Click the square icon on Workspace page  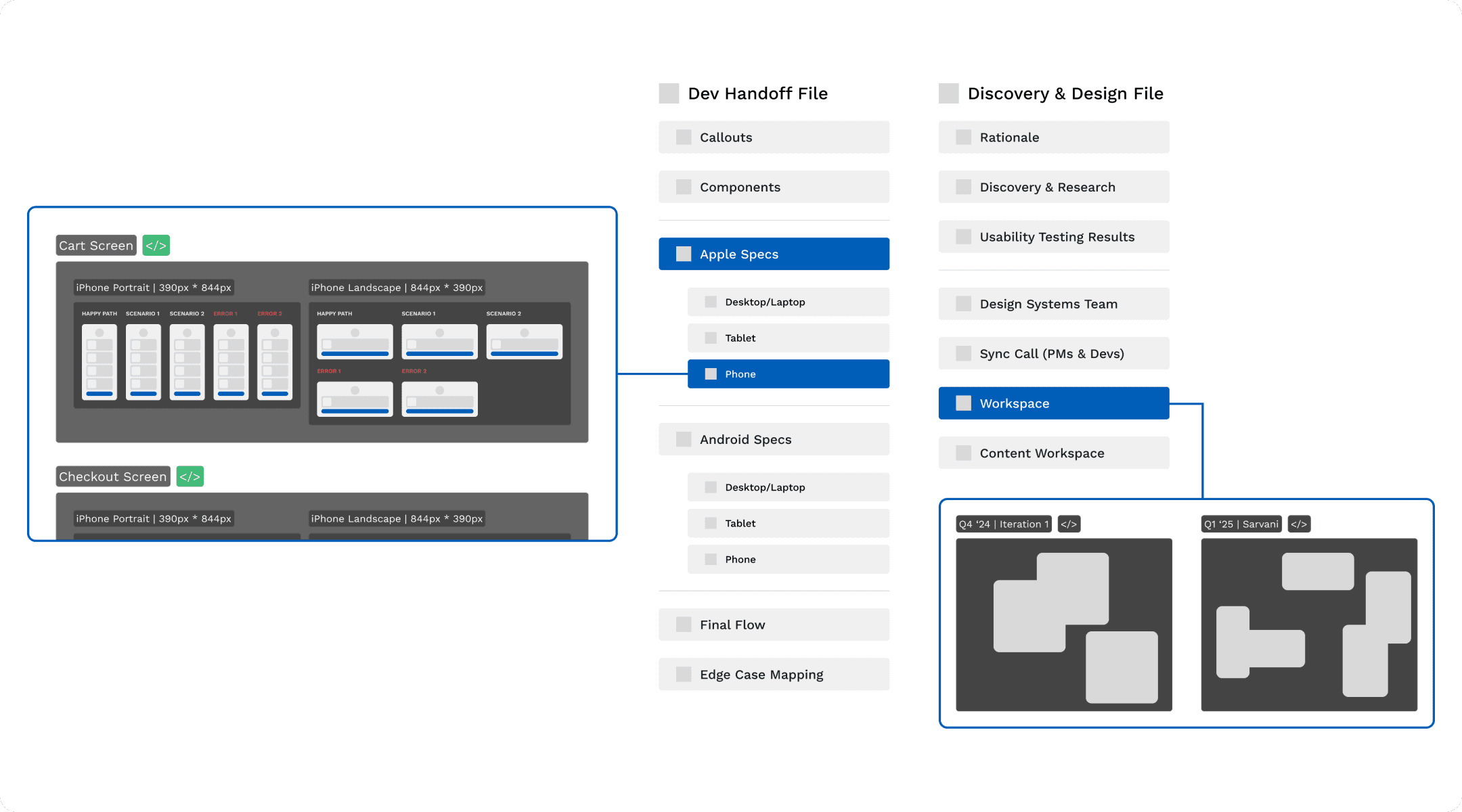pos(963,403)
